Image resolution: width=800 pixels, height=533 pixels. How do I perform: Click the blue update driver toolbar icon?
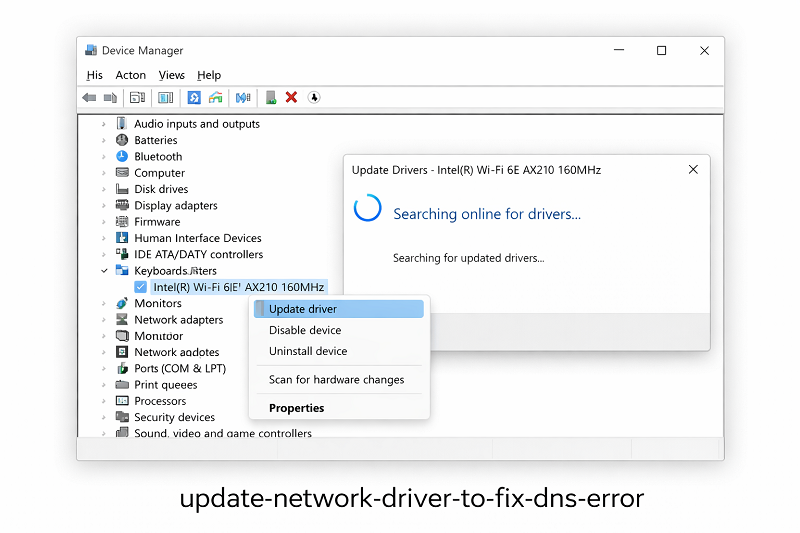click(194, 97)
